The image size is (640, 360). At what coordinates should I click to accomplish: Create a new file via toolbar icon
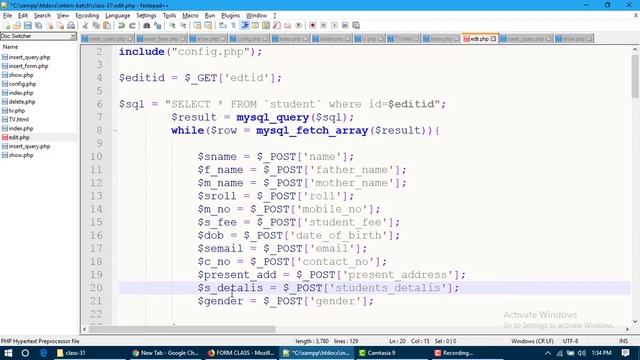[7, 26]
